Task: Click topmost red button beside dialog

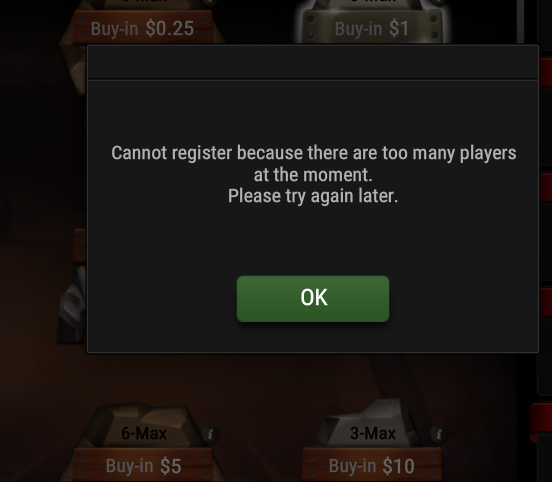Action: 546,72
